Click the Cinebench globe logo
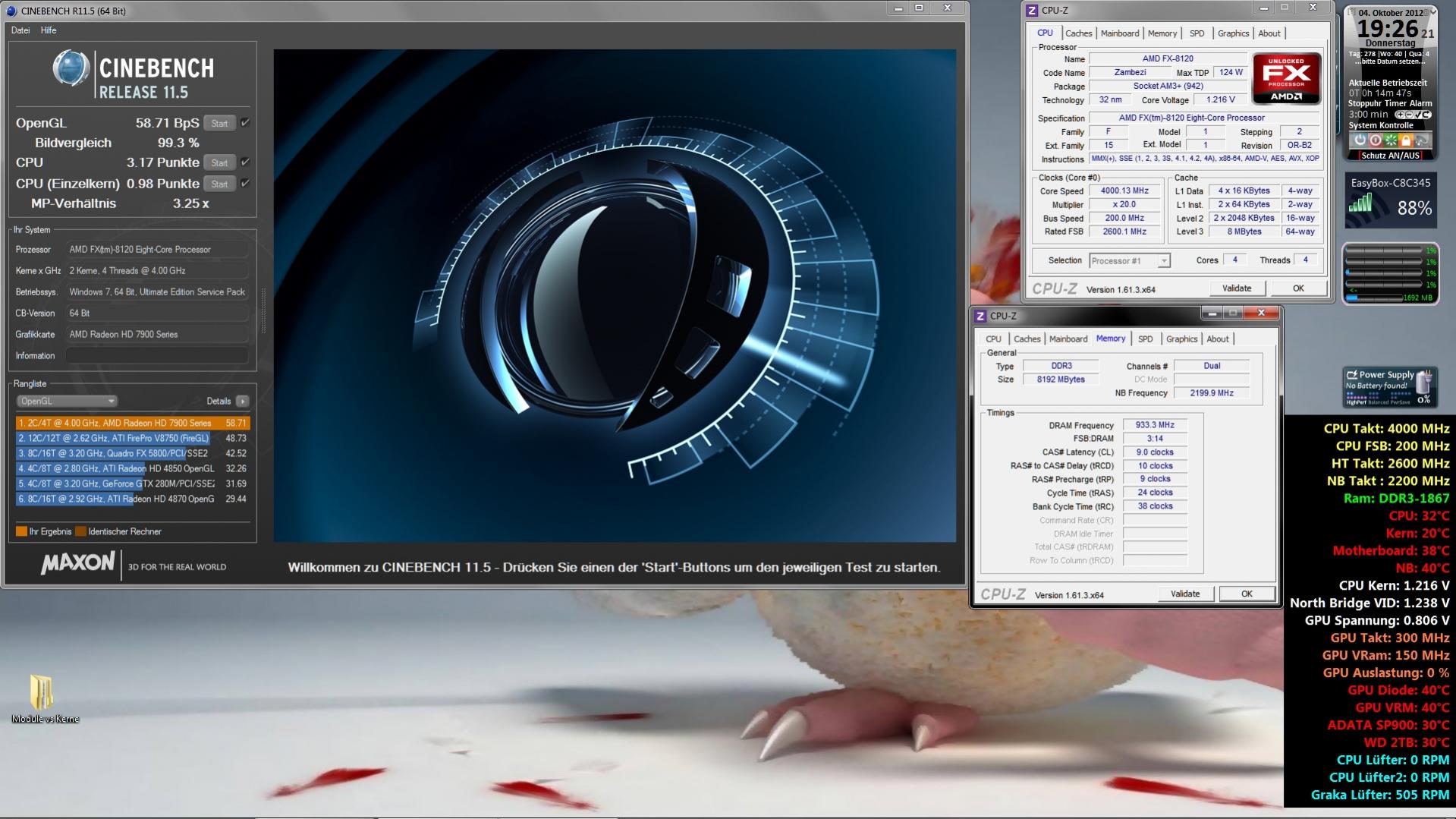 pos(71,68)
